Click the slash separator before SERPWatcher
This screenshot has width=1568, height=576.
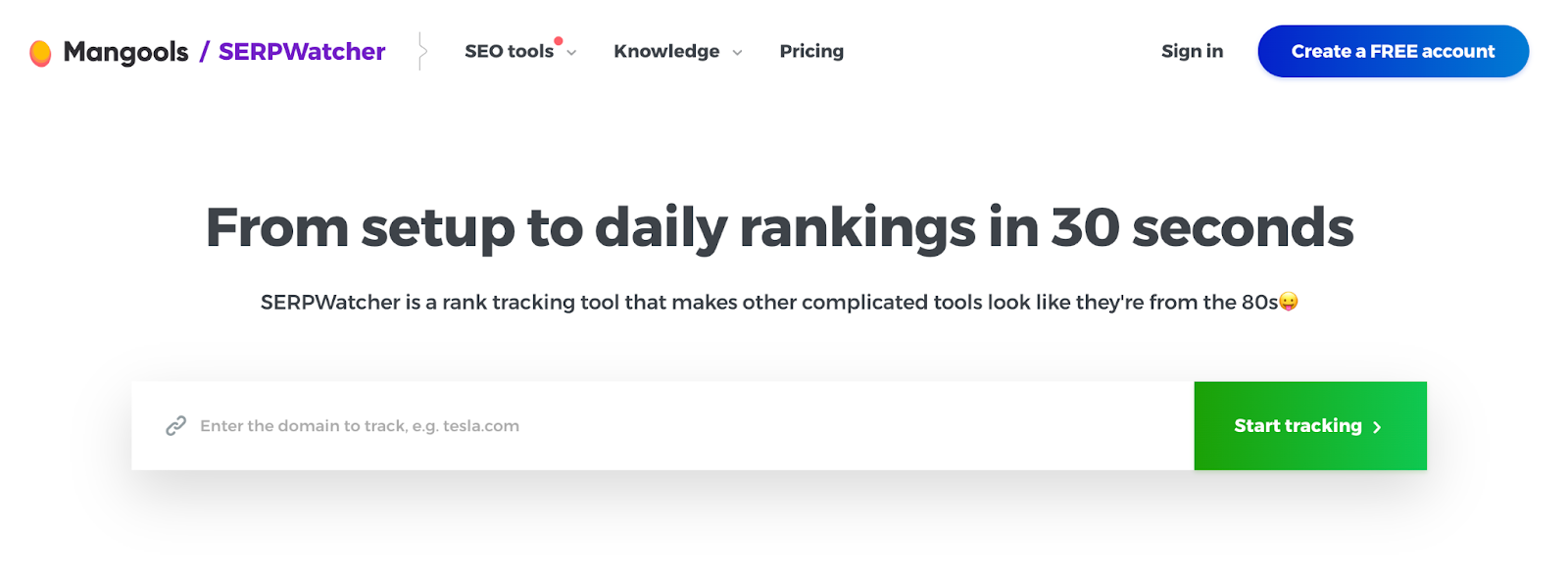coord(204,52)
